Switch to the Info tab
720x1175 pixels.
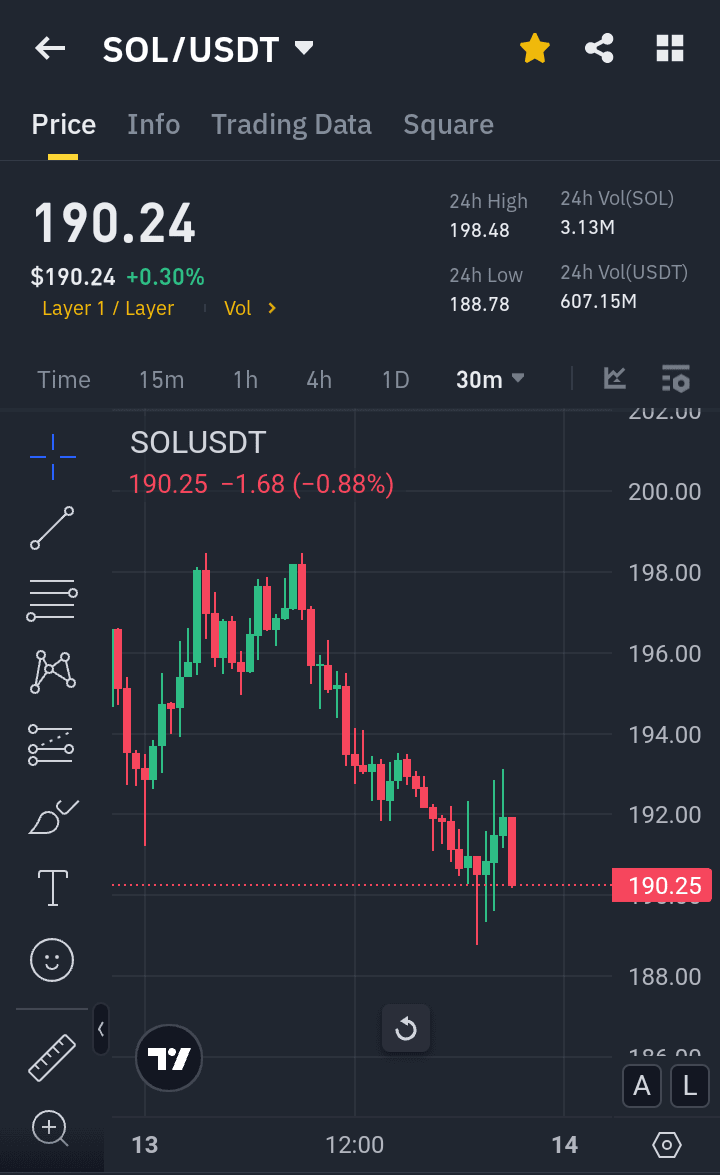[153, 124]
